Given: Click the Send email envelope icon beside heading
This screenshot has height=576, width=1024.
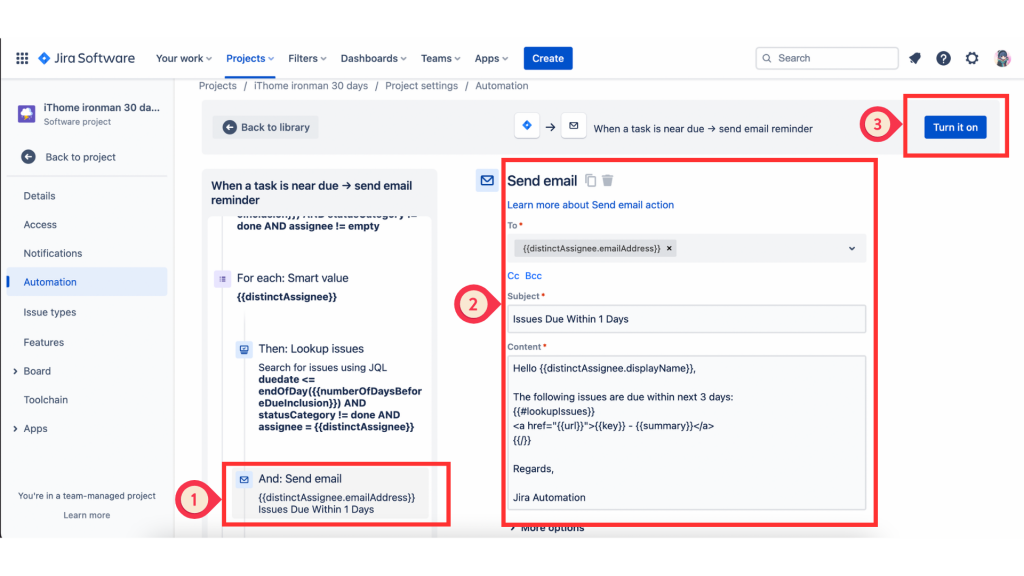Looking at the screenshot, I should click(x=487, y=180).
